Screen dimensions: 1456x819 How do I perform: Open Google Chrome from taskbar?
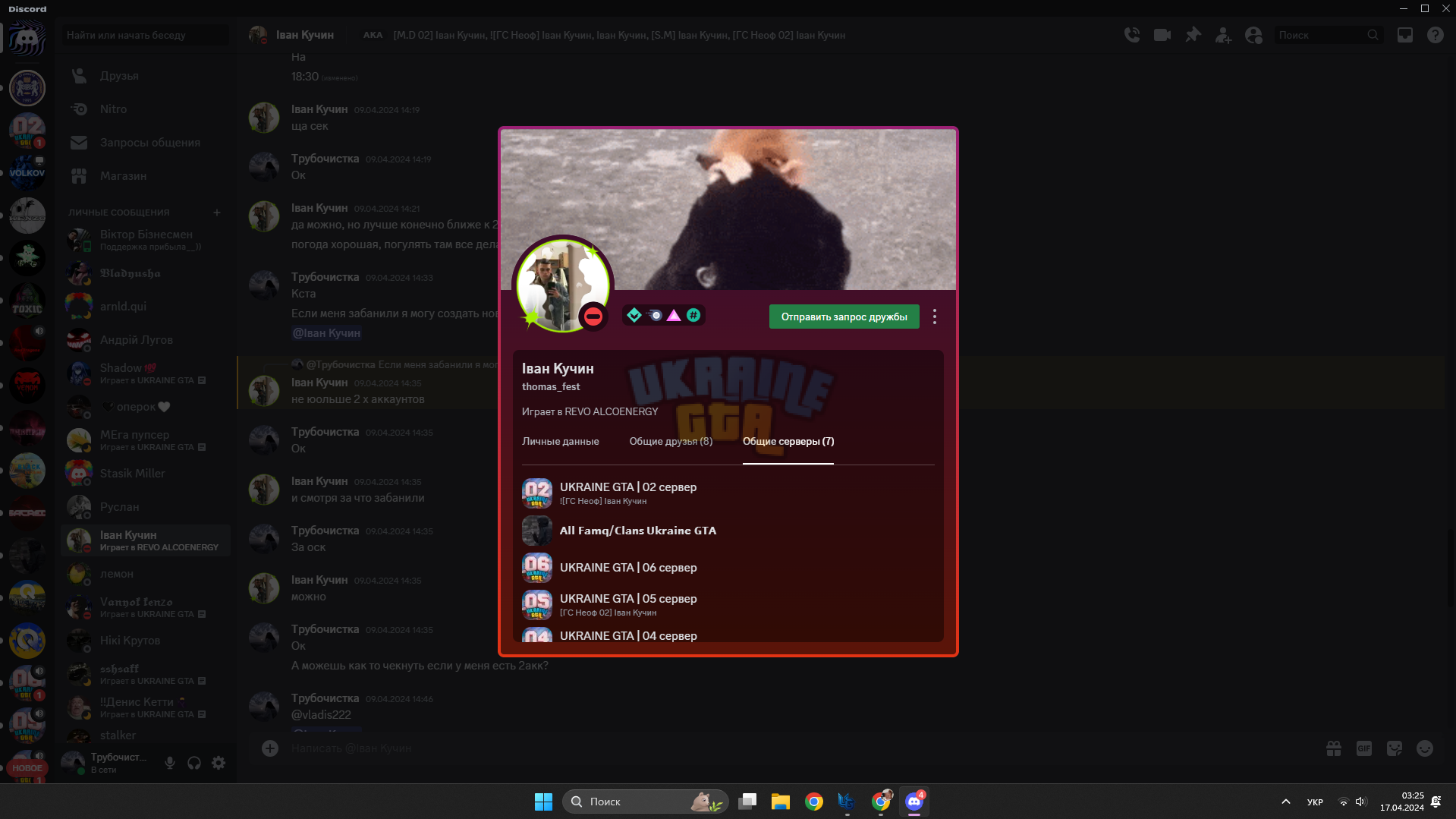814,802
